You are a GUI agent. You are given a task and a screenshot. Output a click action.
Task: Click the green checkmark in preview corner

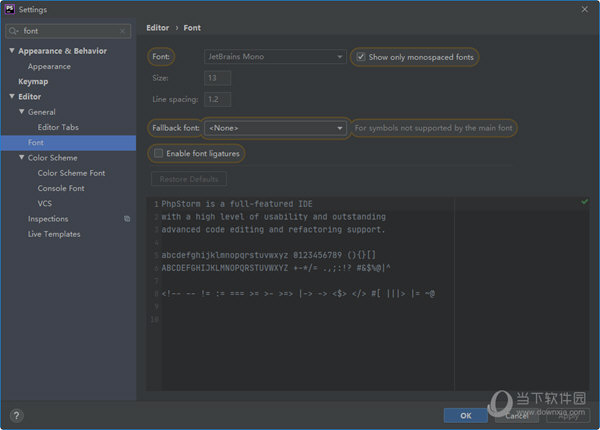[584, 201]
